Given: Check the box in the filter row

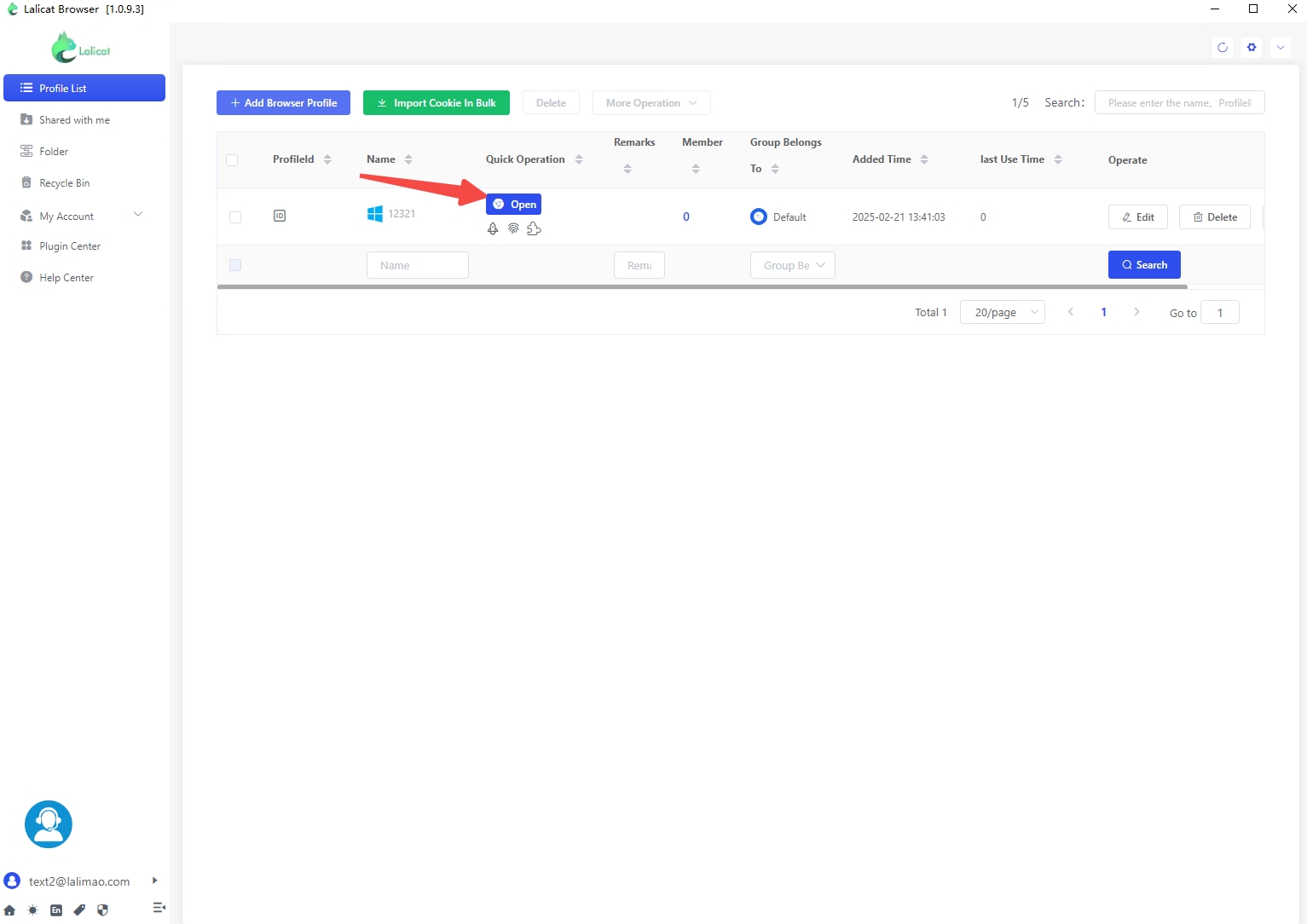Looking at the screenshot, I should (x=235, y=265).
